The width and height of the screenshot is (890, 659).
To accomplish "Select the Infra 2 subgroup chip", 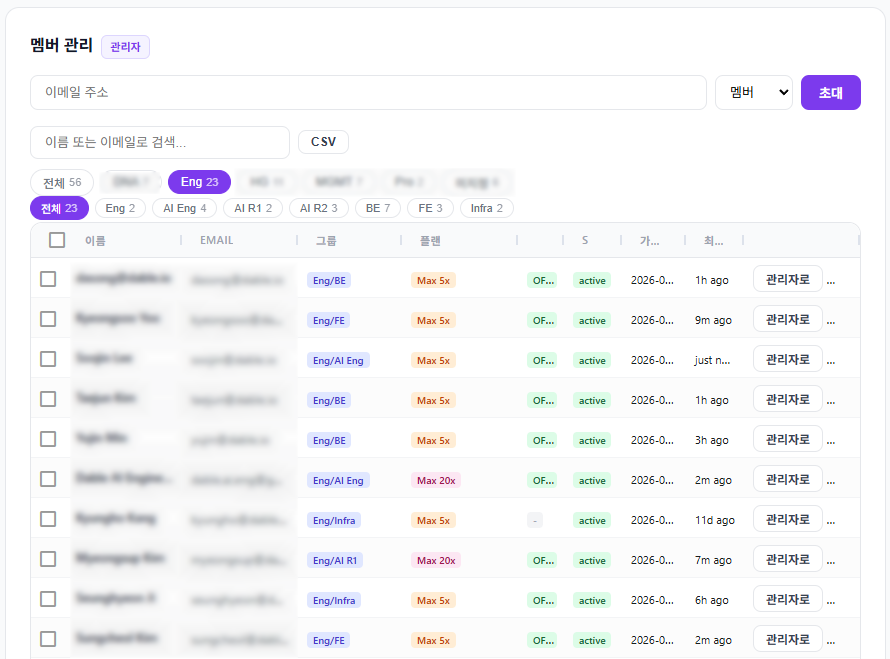I will (x=487, y=208).
